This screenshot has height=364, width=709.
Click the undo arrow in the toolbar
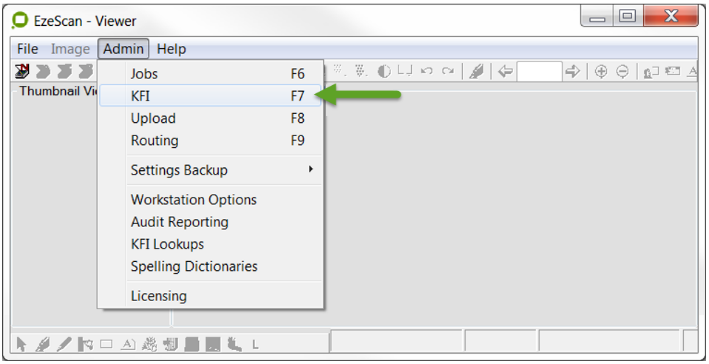click(x=426, y=71)
